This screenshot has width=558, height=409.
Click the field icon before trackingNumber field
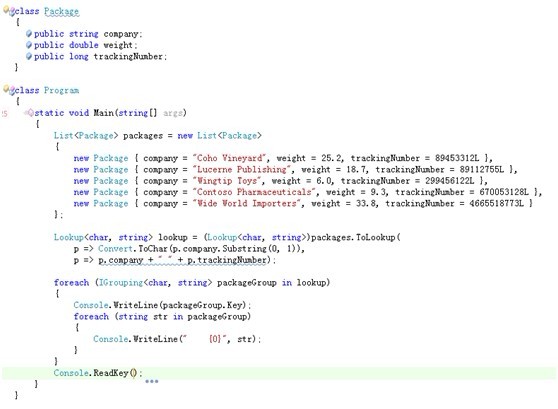pyautogui.click(x=29, y=56)
